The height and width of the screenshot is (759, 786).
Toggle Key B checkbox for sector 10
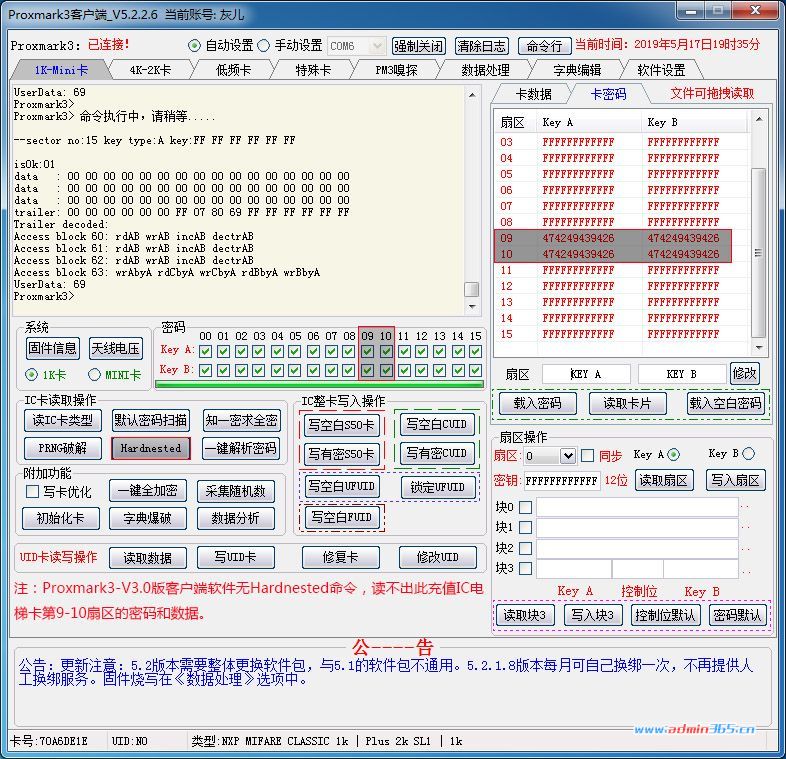(385, 370)
